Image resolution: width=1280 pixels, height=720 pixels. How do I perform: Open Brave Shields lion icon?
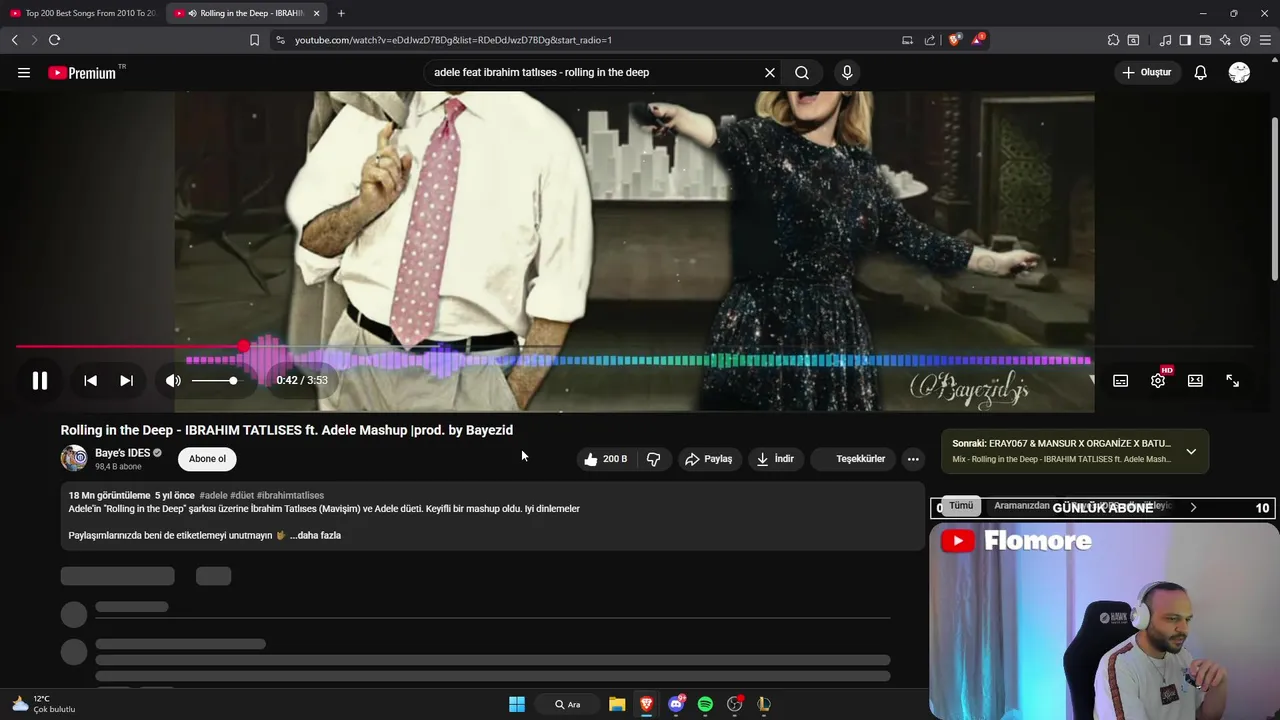pyautogui.click(x=954, y=40)
